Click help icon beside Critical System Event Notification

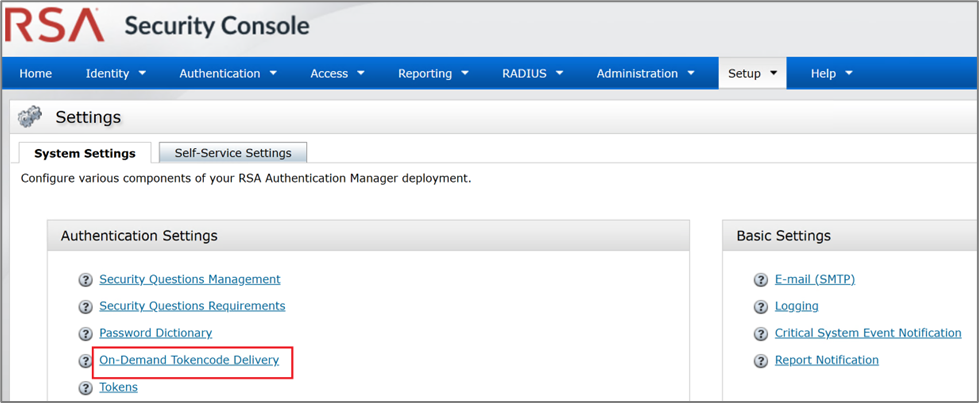[x=761, y=334]
